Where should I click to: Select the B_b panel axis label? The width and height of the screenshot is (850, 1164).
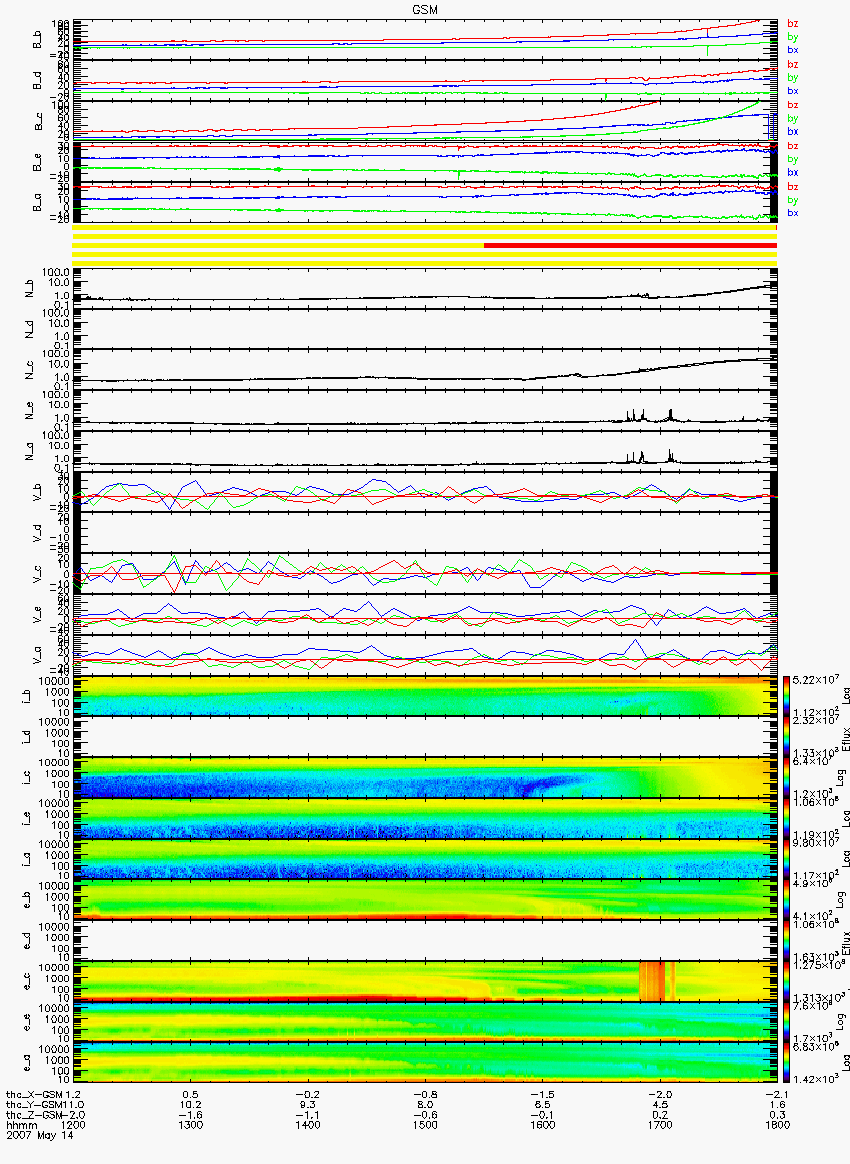37,40
